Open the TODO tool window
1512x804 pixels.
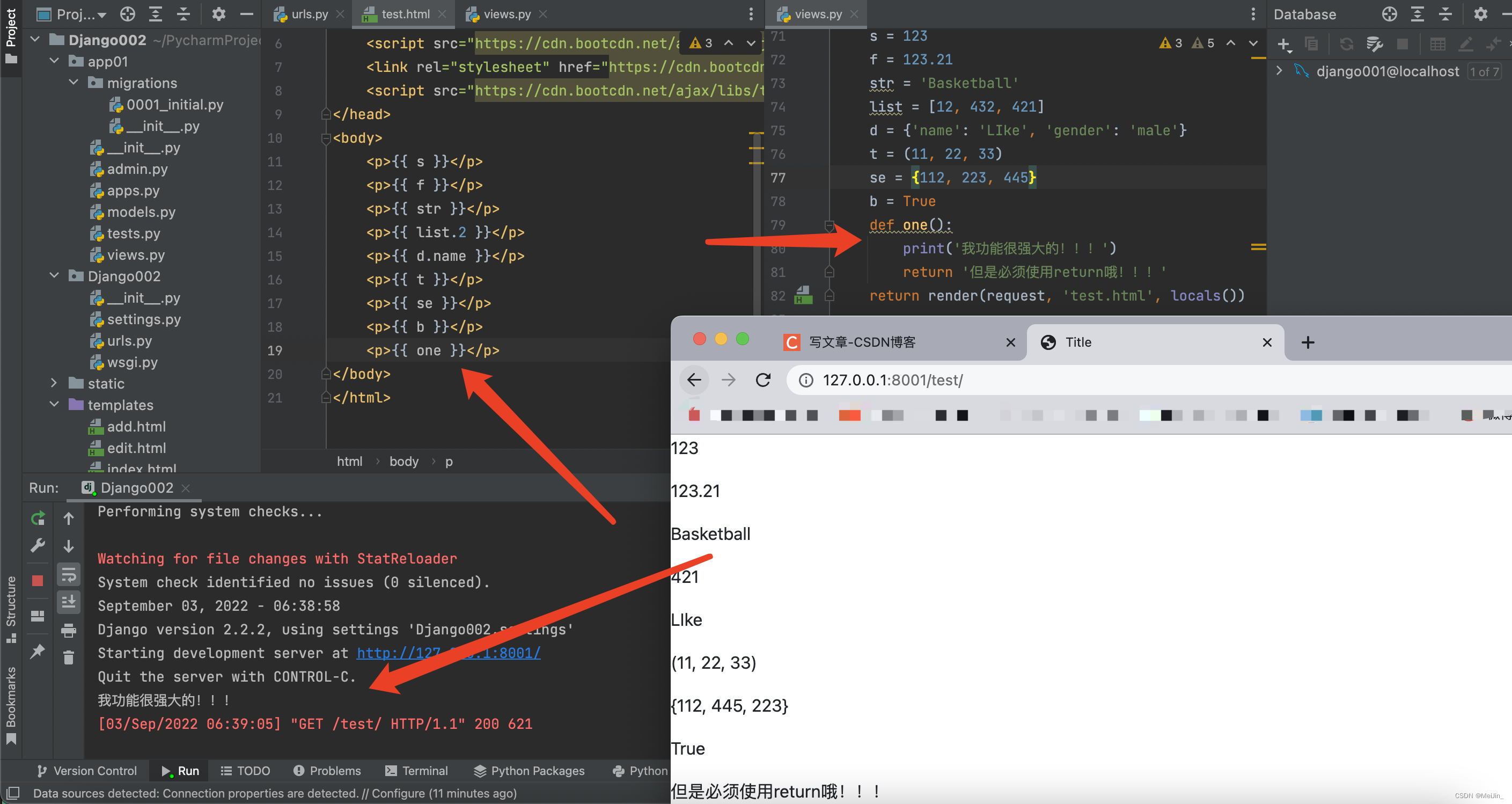tap(245, 771)
